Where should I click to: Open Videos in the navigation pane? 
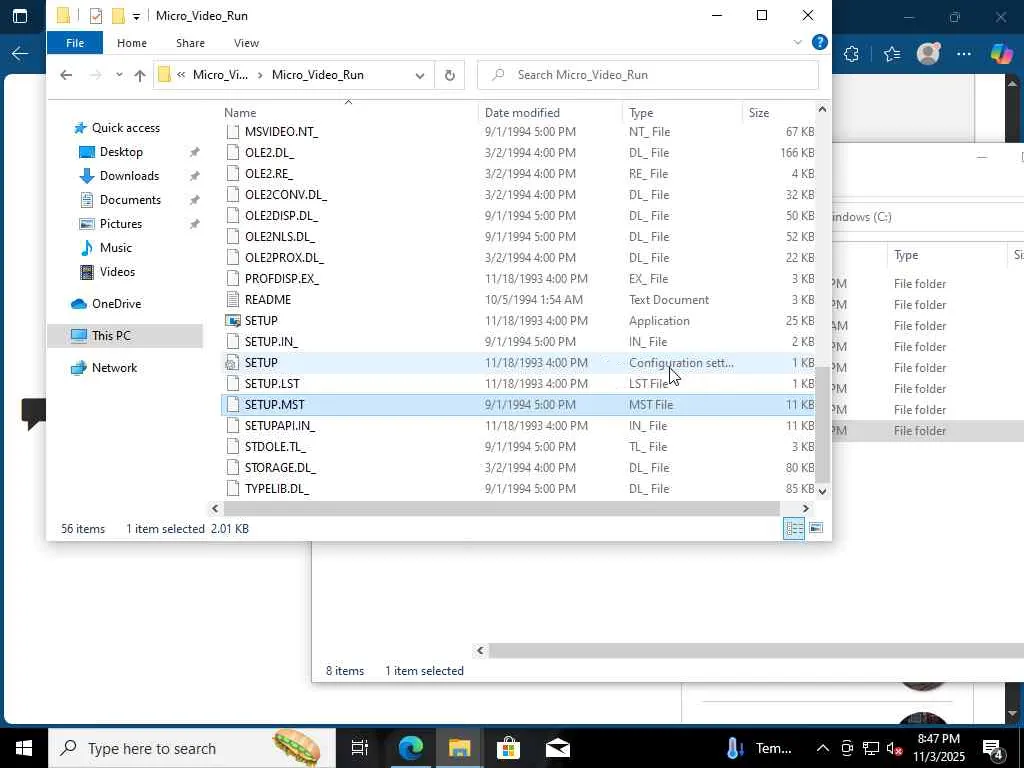pos(117,272)
